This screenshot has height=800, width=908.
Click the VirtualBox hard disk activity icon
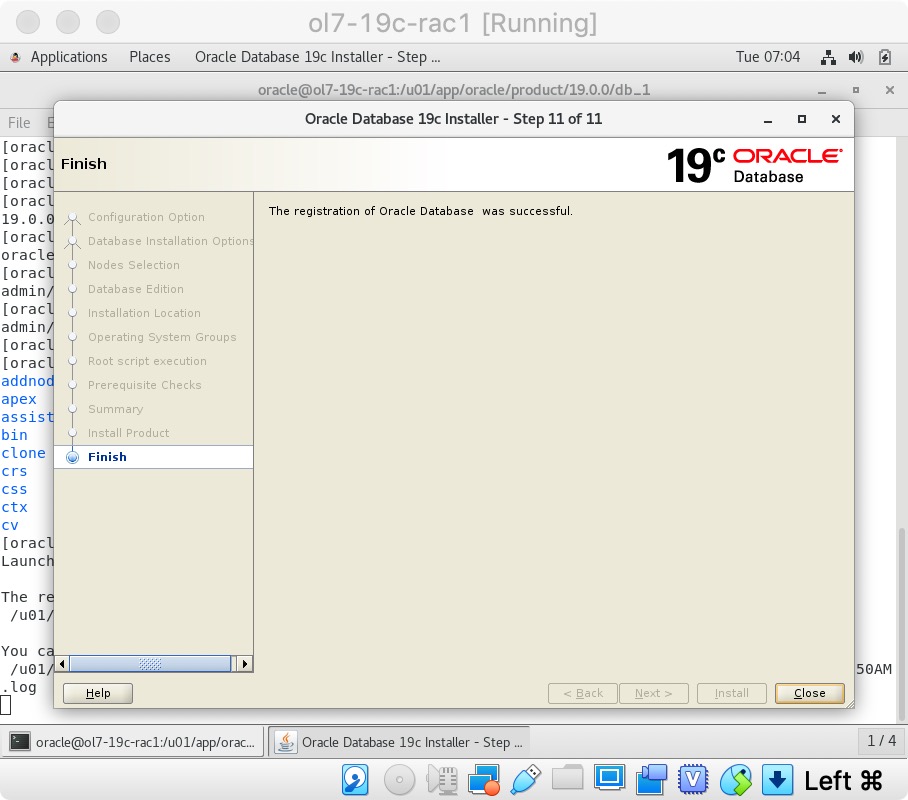355,780
